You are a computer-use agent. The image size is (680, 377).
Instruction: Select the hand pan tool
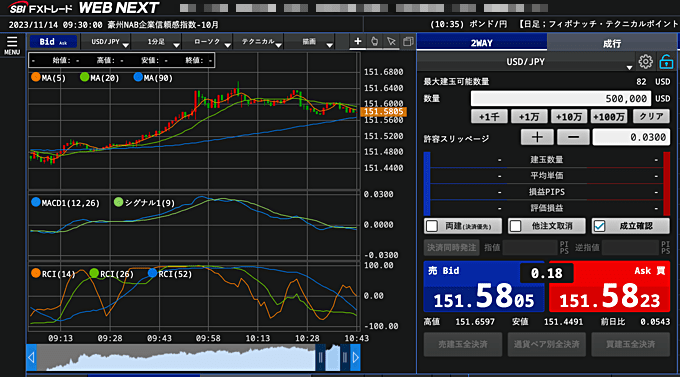[374, 42]
